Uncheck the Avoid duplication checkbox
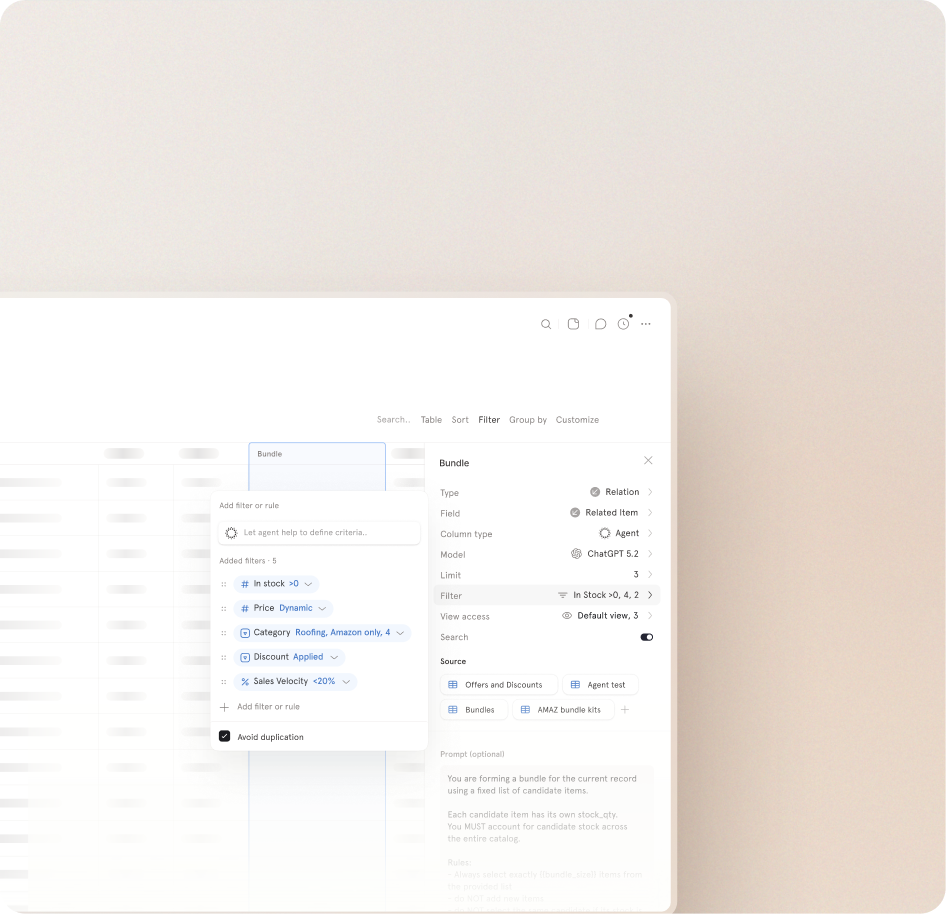Screen dimensions: 946x914 225,736
